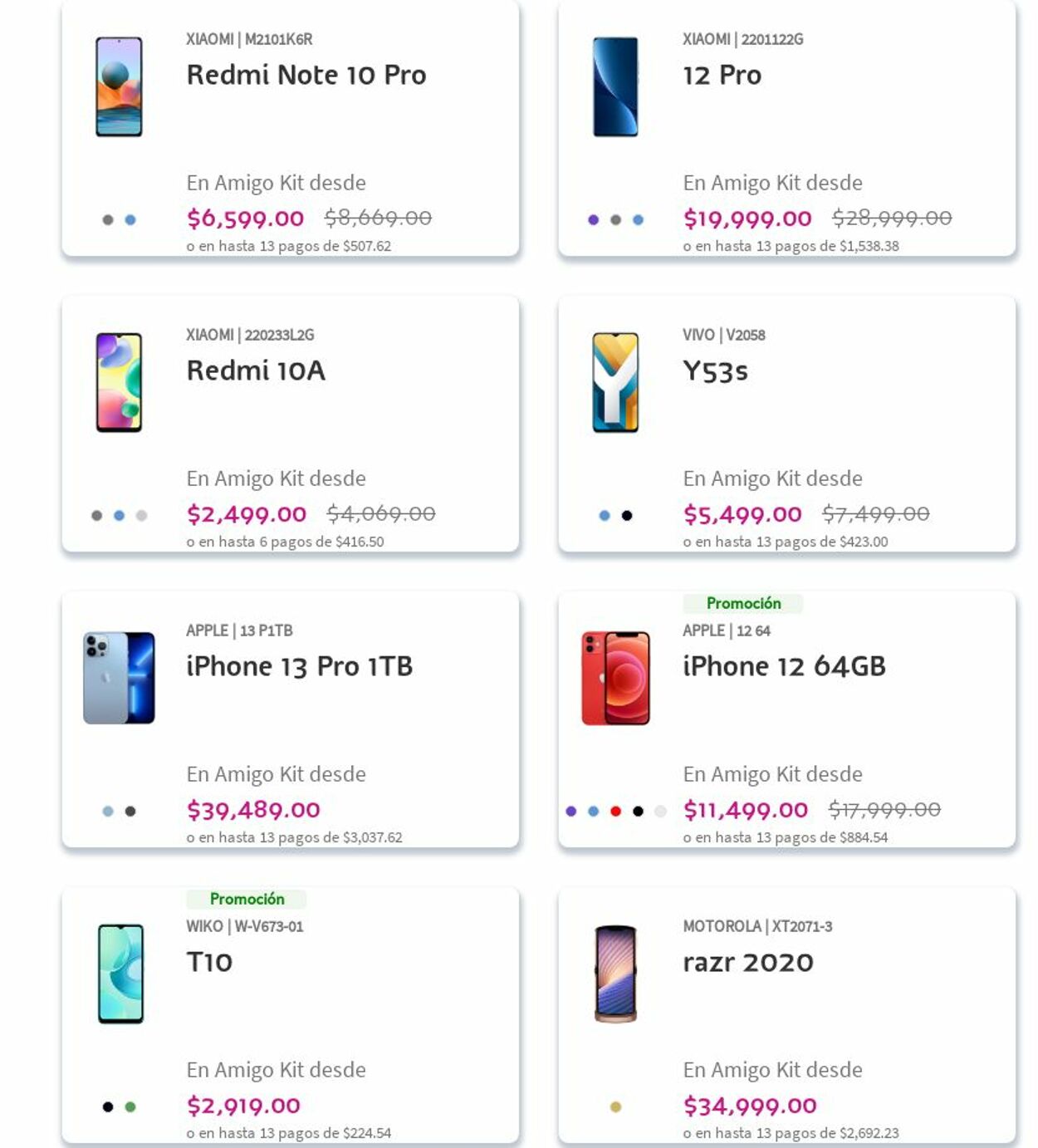
Task: Click the Promoción badge above iPhone 12
Action: (x=743, y=603)
